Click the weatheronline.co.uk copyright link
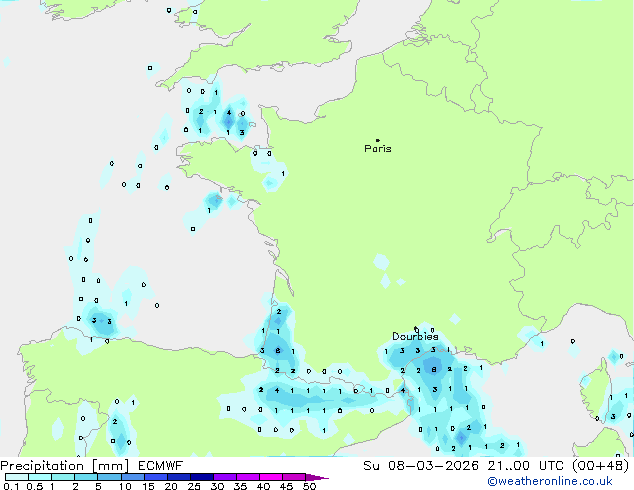Screen dimensions: 634x490 click(x=550, y=481)
